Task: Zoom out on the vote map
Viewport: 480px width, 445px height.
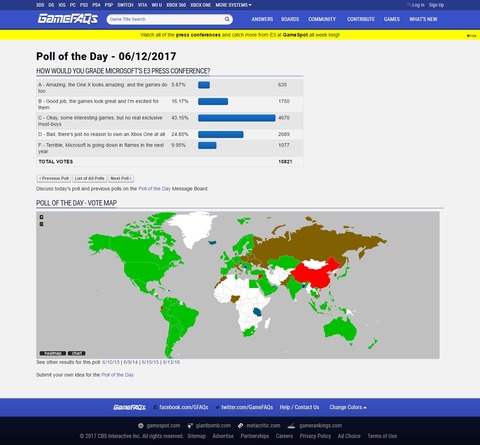Action: (41, 224)
